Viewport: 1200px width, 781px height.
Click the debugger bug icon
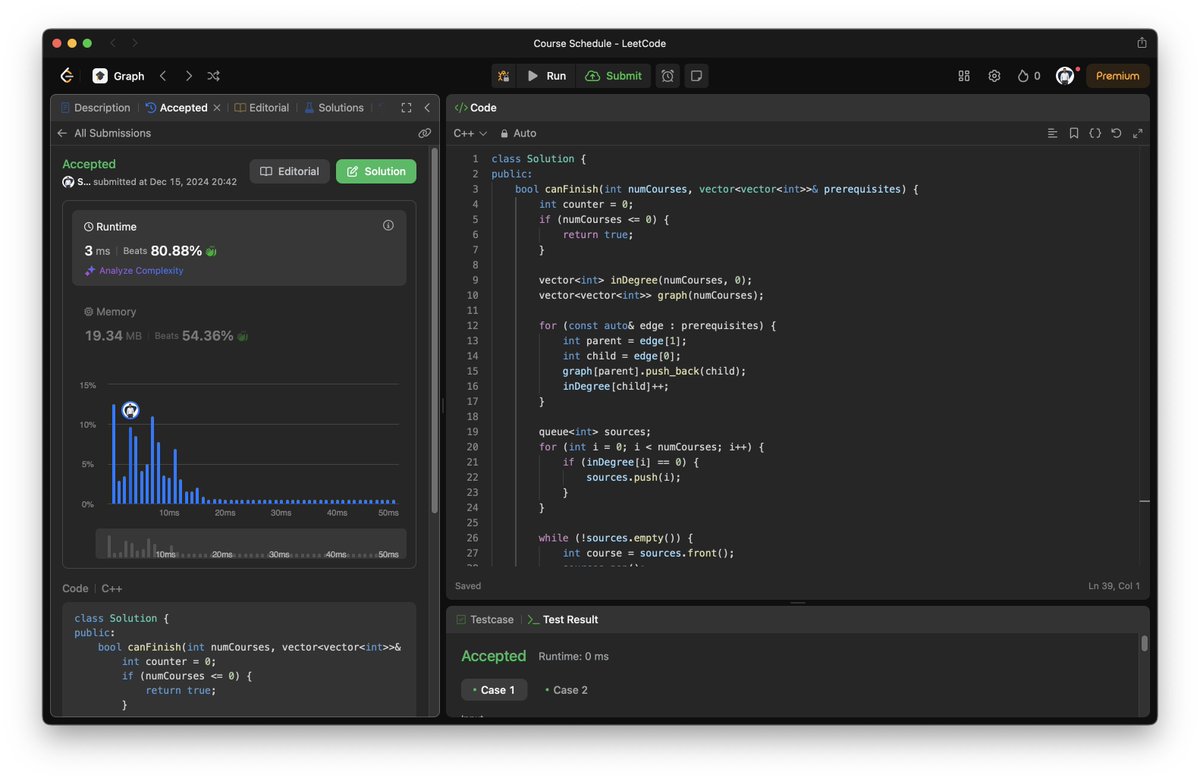click(503, 76)
